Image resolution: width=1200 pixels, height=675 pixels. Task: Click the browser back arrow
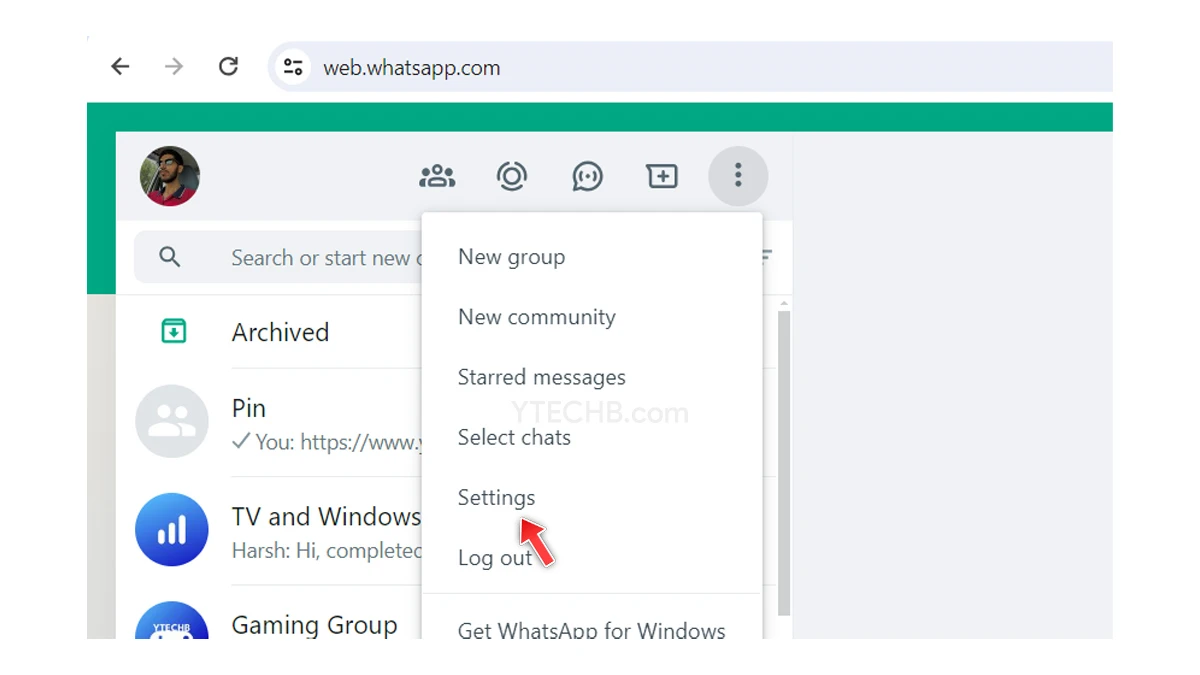pos(120,67)
